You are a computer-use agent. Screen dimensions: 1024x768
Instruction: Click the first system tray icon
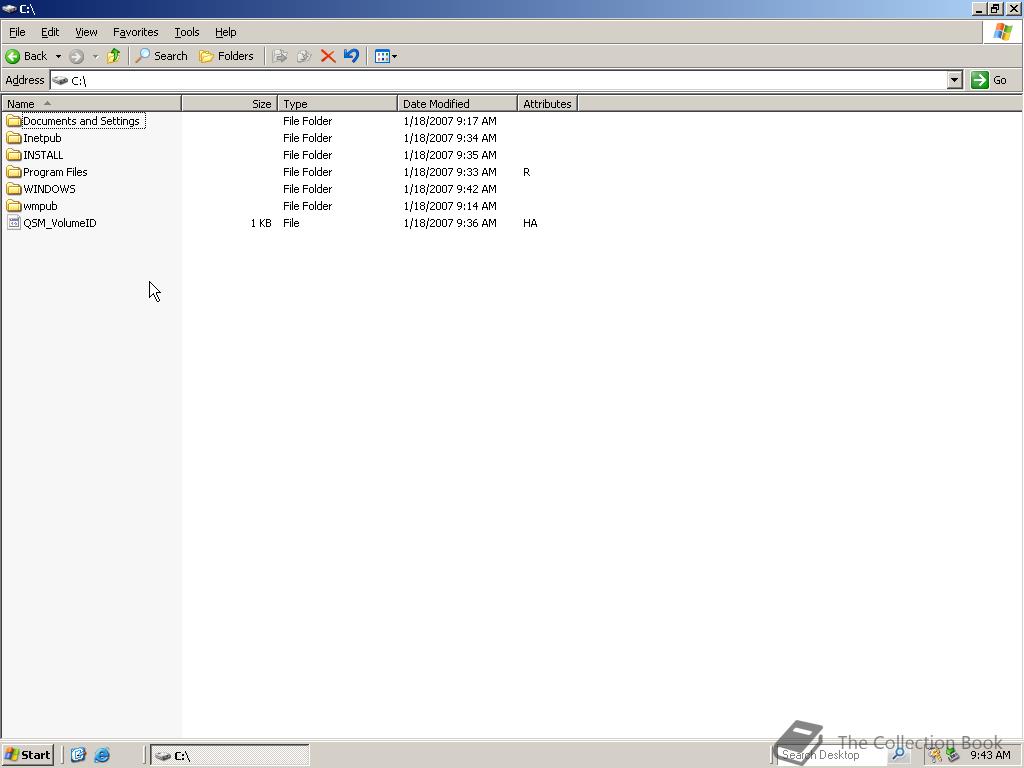[935, 755]
